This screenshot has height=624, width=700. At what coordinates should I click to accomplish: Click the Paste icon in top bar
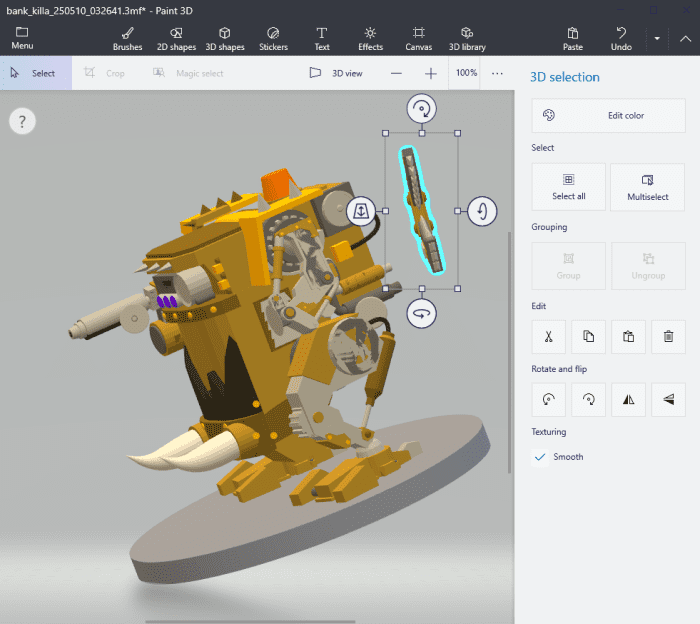(572, 39)
